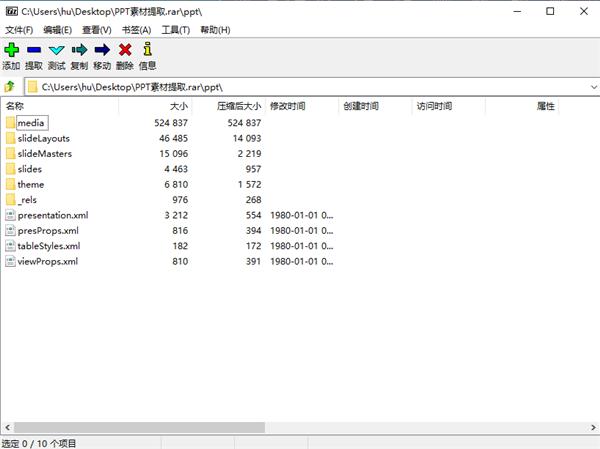Select the media folder
This screenshot has width=600, height=449.
(x=31, y=122)
